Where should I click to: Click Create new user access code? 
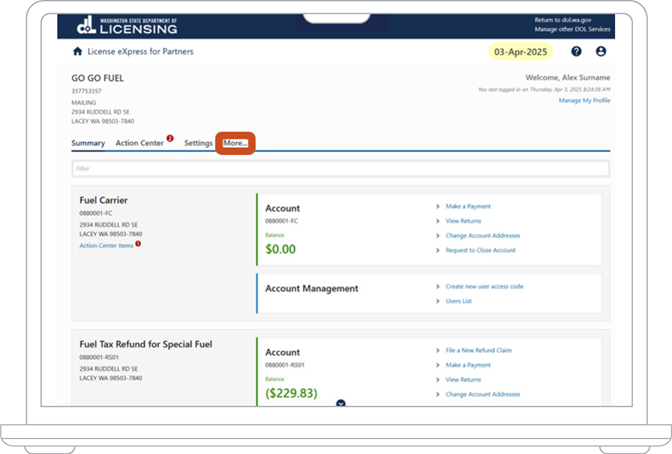[484, 286]
